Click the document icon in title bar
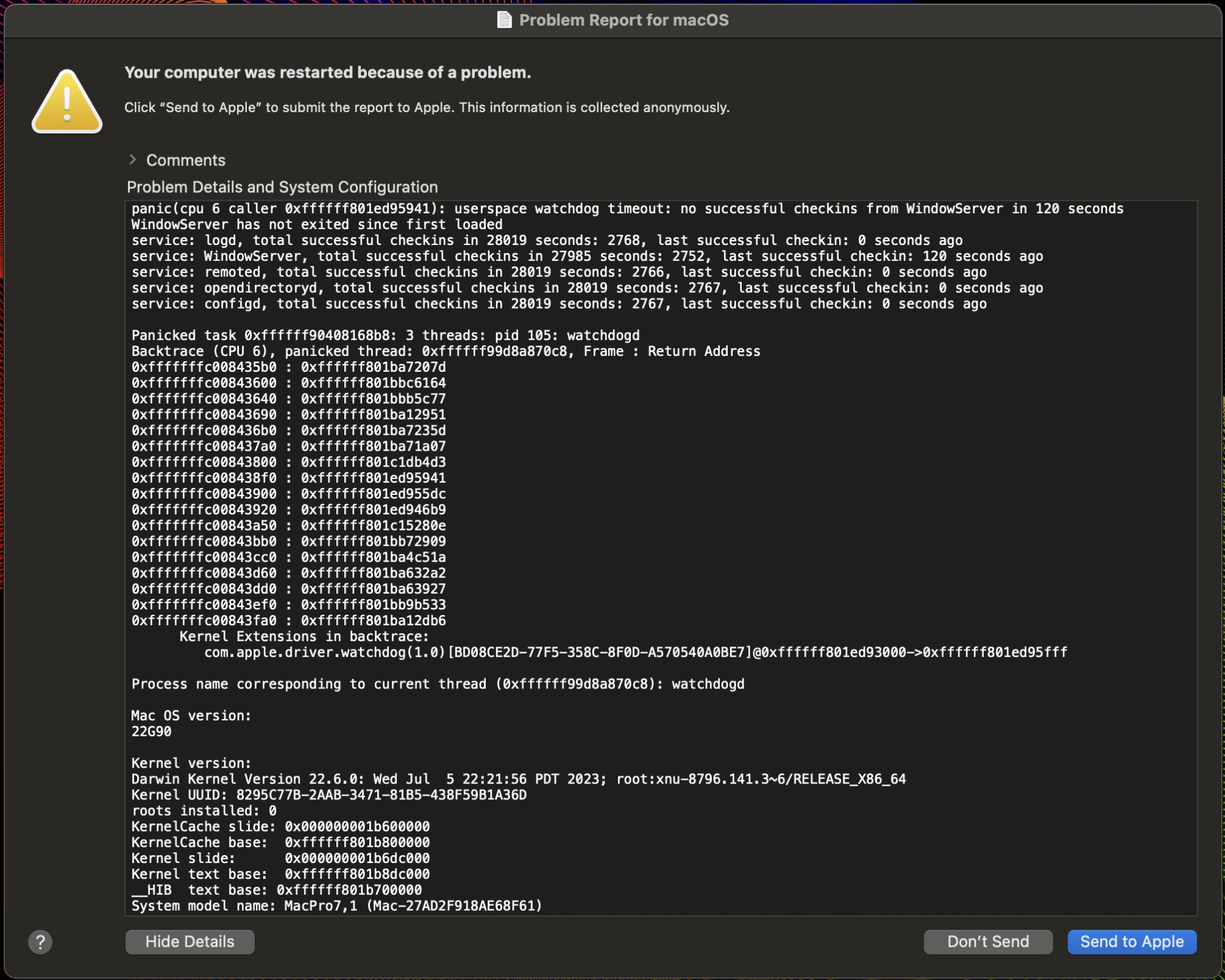 coord(504,20)
